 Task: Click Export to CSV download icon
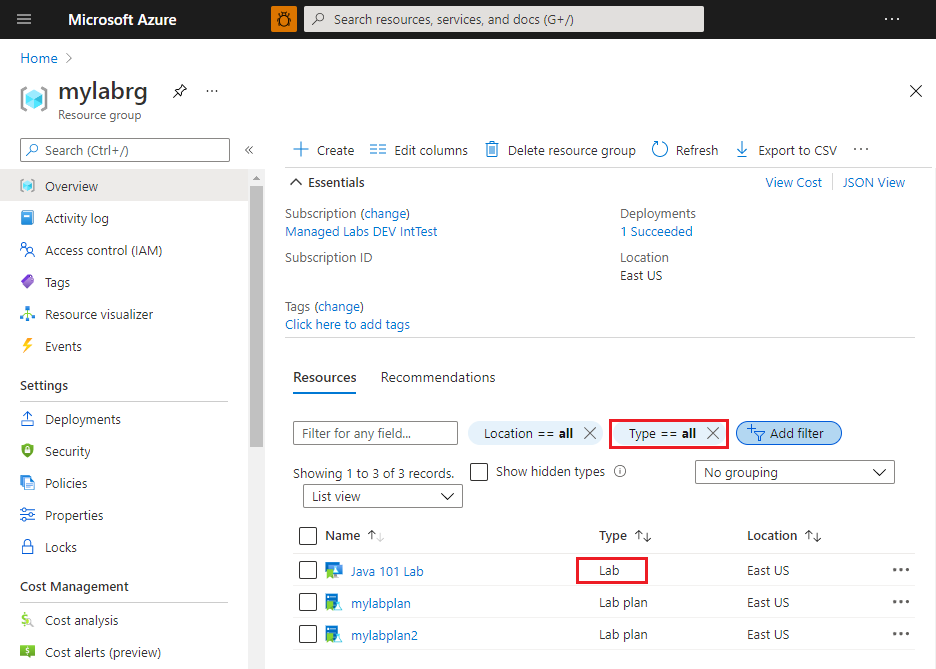pos(741,150)
